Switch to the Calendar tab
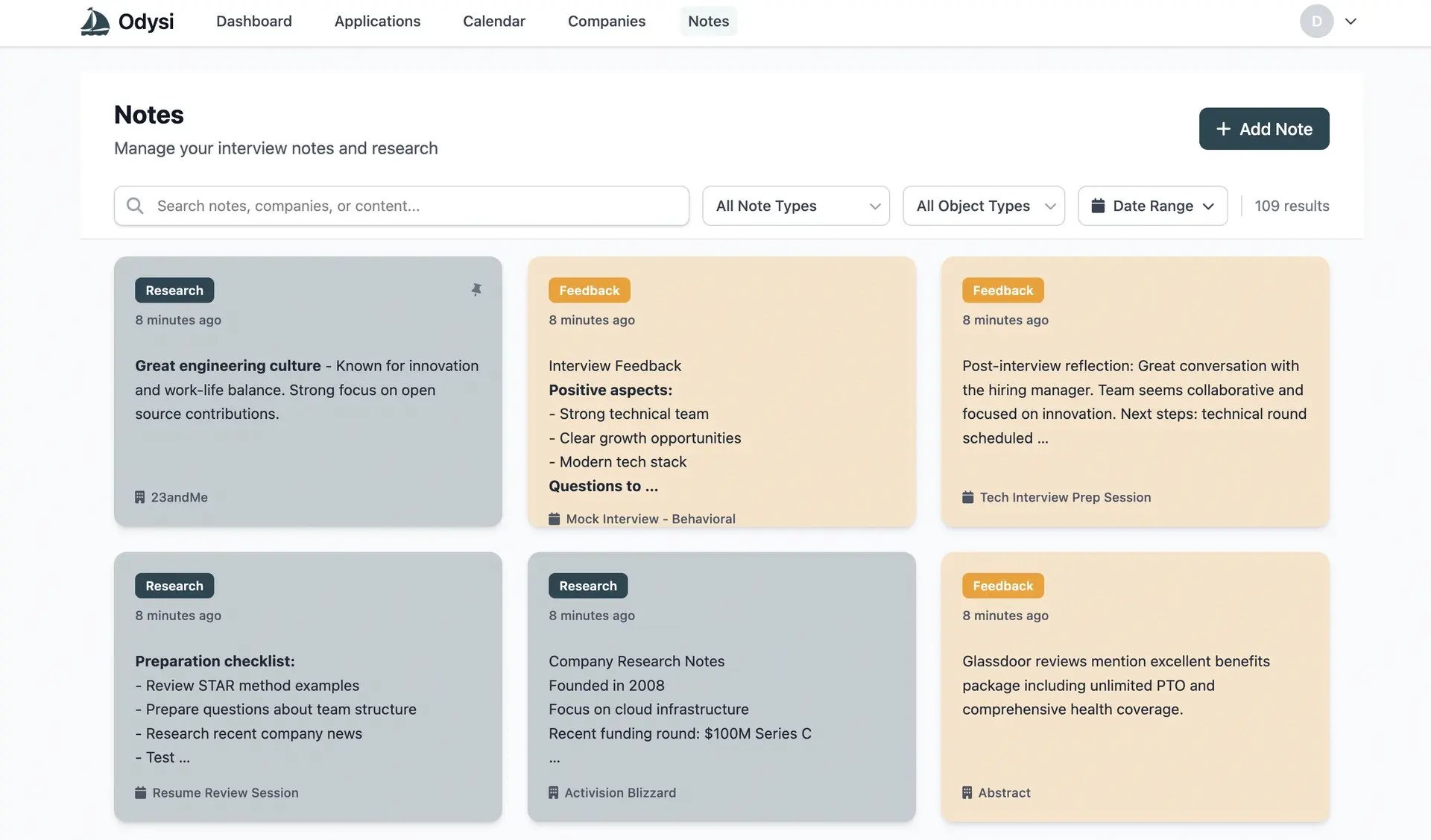The height and width of the screenshot is (840, 1431). point(494,21)
